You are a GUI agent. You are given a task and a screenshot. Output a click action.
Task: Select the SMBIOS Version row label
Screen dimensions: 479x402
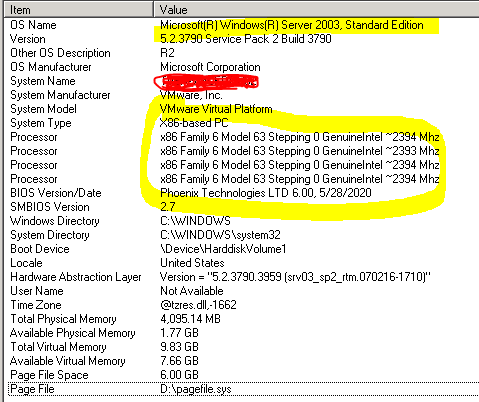click(50, 207)
